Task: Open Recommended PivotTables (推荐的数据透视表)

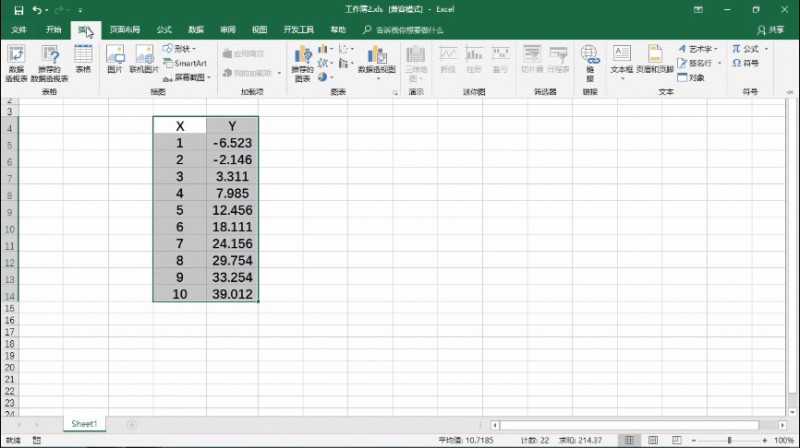Action: [x=49, y=63]
